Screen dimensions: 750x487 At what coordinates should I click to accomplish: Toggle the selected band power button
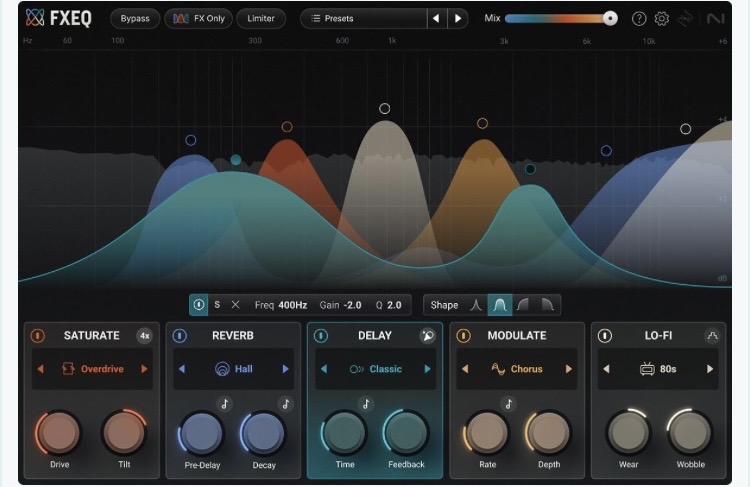coord(199,305)
